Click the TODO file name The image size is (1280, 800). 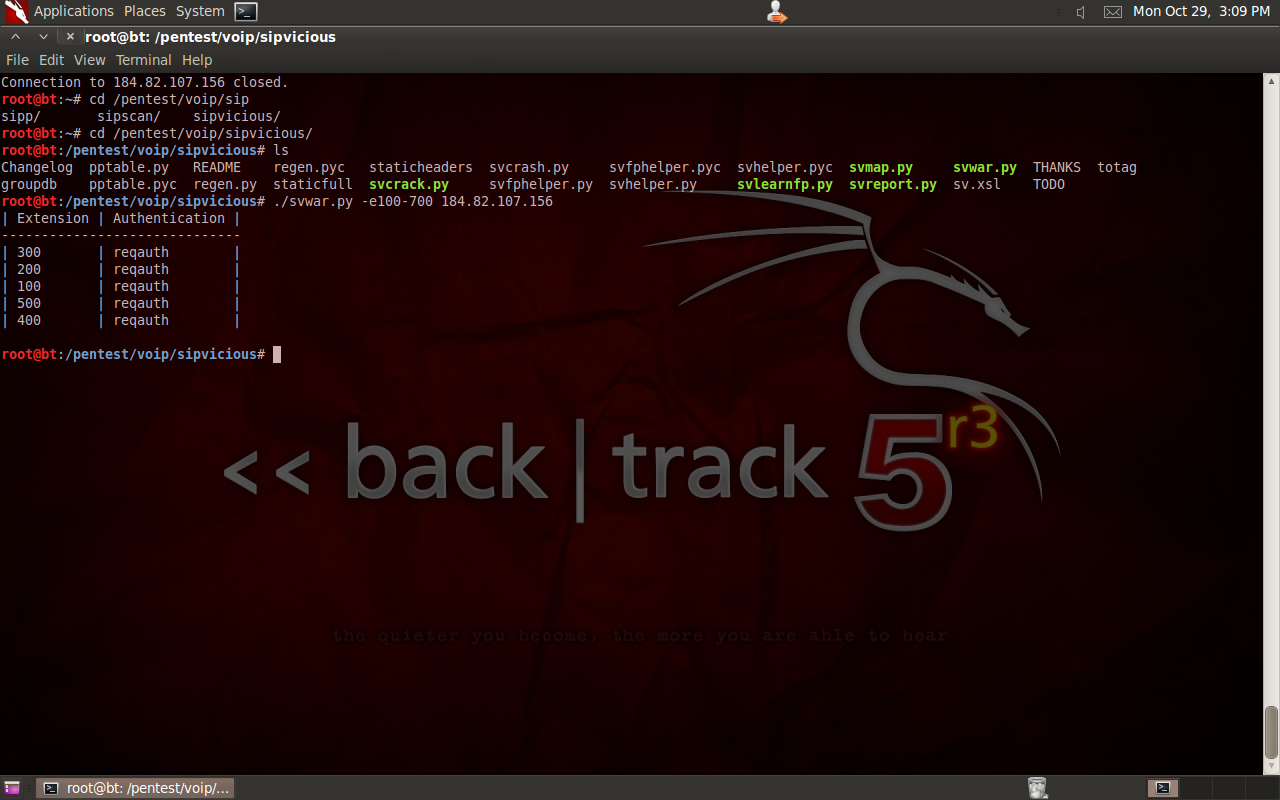(x=1049, y=184)
